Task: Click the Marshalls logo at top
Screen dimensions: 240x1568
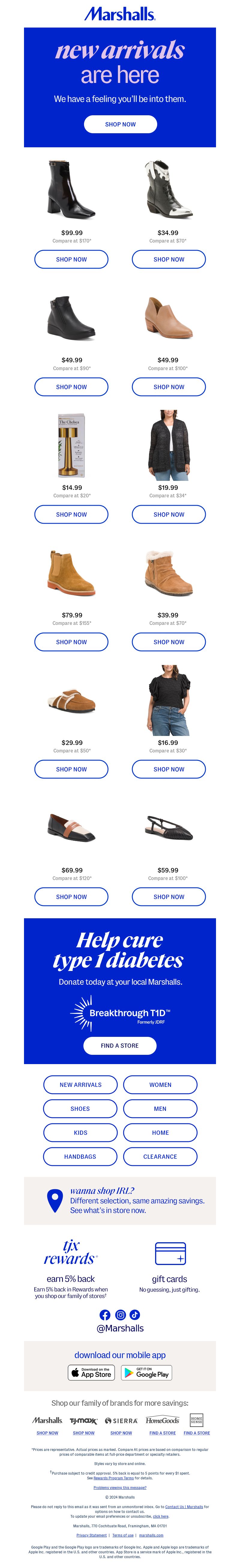Action: click(120, 13)
